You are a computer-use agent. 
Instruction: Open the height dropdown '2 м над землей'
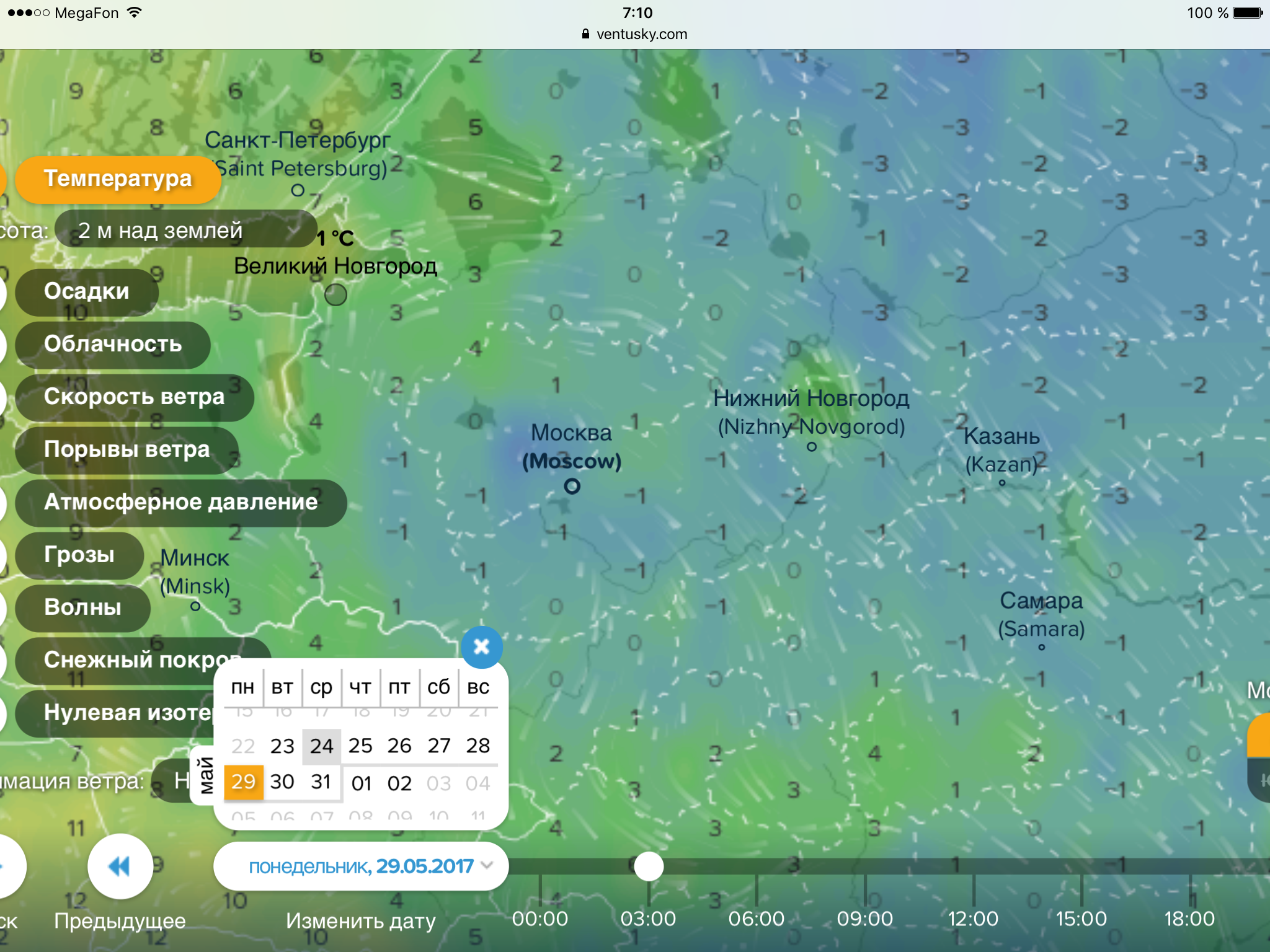pyautogui.click(x=186, y=231)
